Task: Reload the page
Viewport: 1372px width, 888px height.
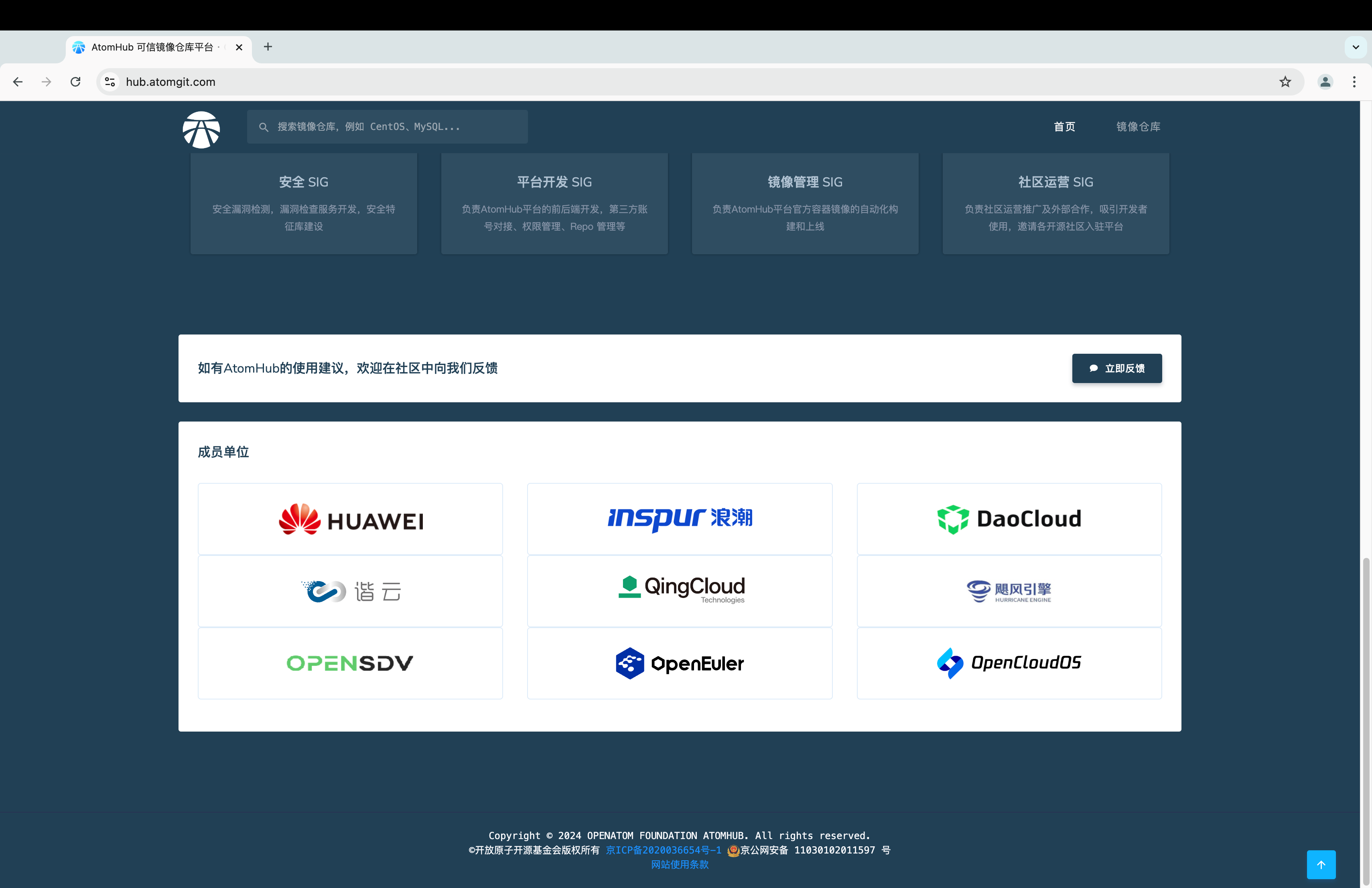Action: [x=75, y=82]
